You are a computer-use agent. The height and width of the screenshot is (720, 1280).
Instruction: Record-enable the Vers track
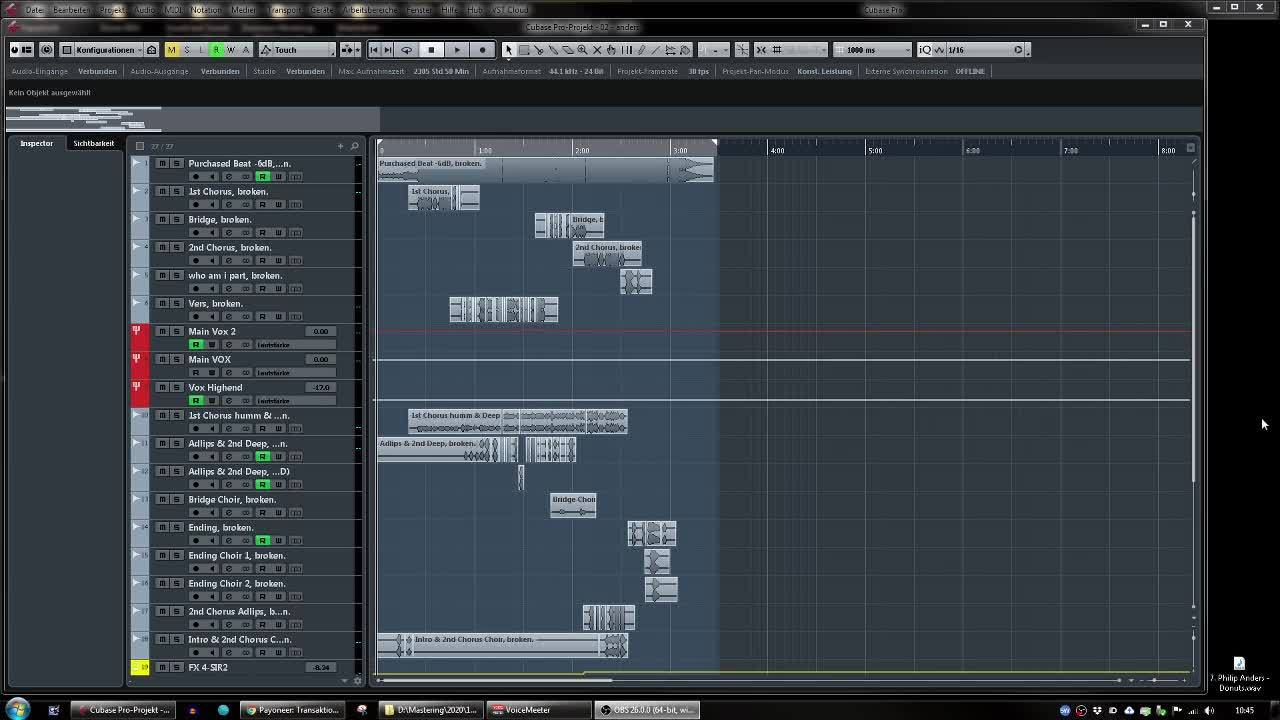(x=195, y=317)
